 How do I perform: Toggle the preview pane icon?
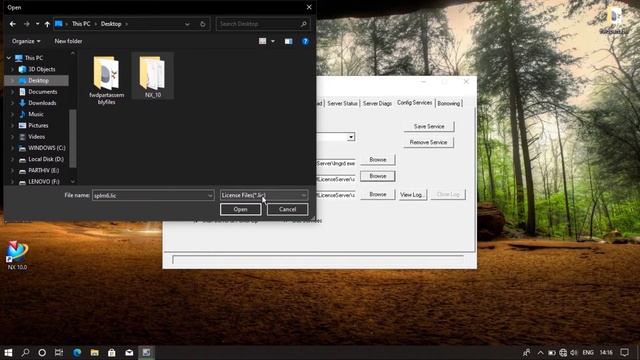pos(289,41)
